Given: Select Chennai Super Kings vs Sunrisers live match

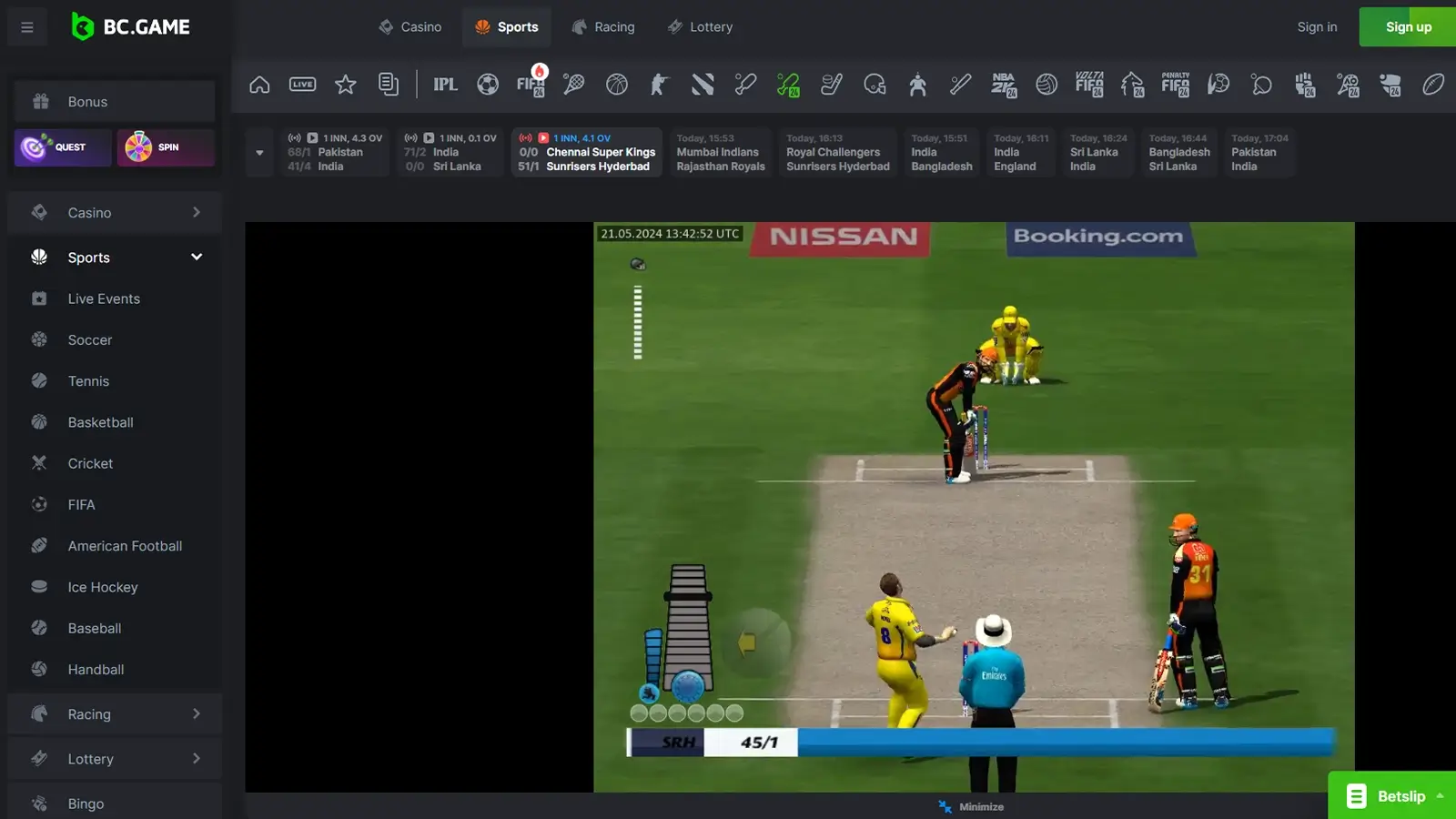Looking at the screenshot, I should [587, 152].
